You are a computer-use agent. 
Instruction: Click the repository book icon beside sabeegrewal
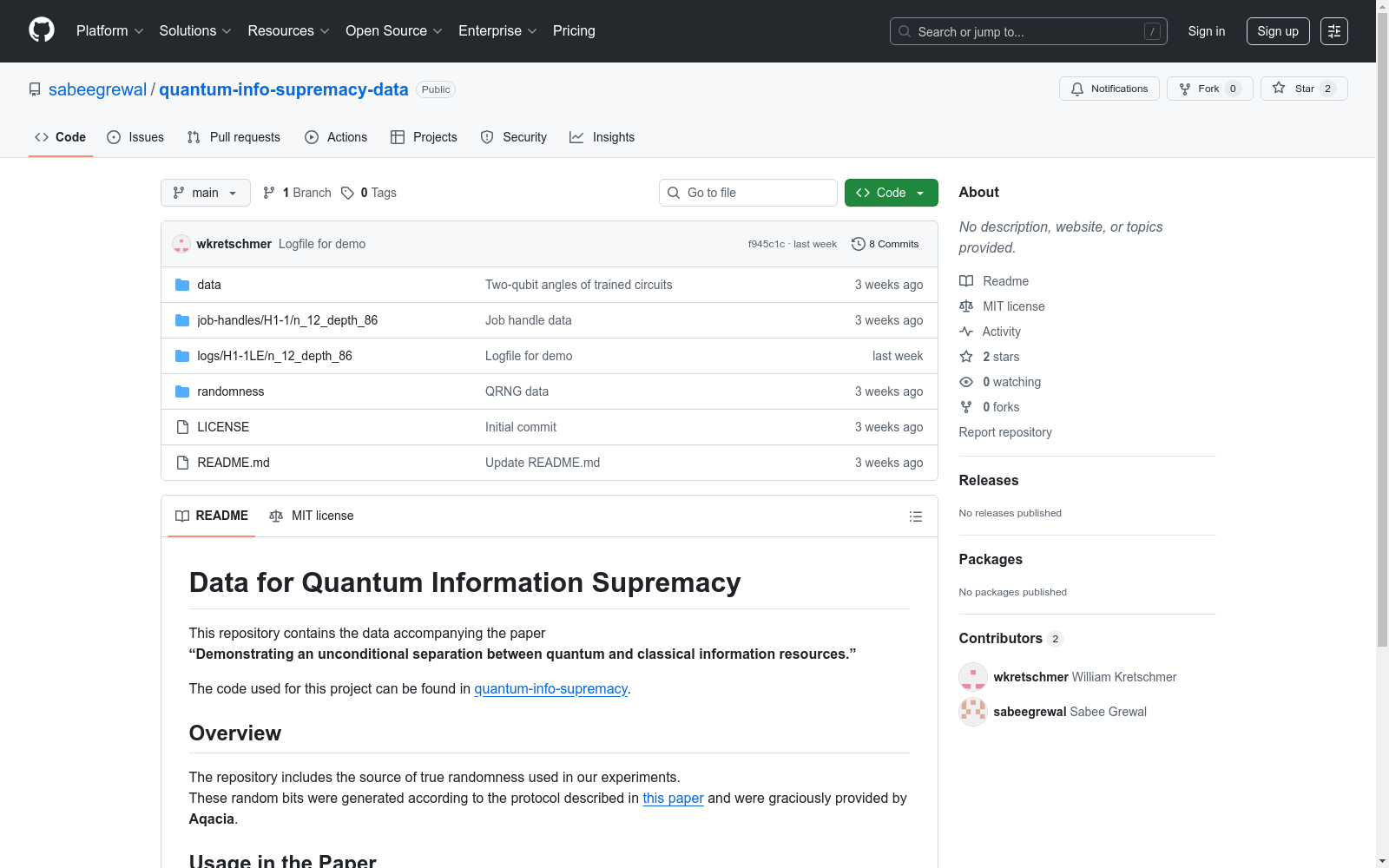35,89
